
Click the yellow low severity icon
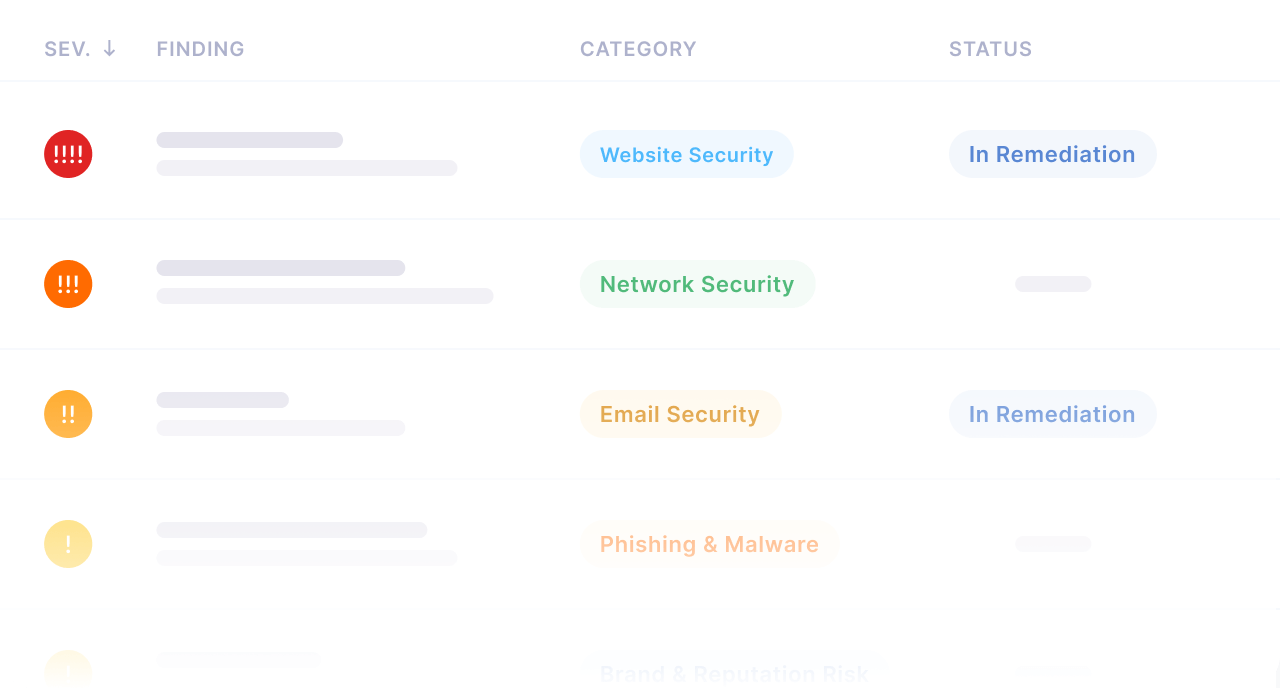click(x=68, y=544)
